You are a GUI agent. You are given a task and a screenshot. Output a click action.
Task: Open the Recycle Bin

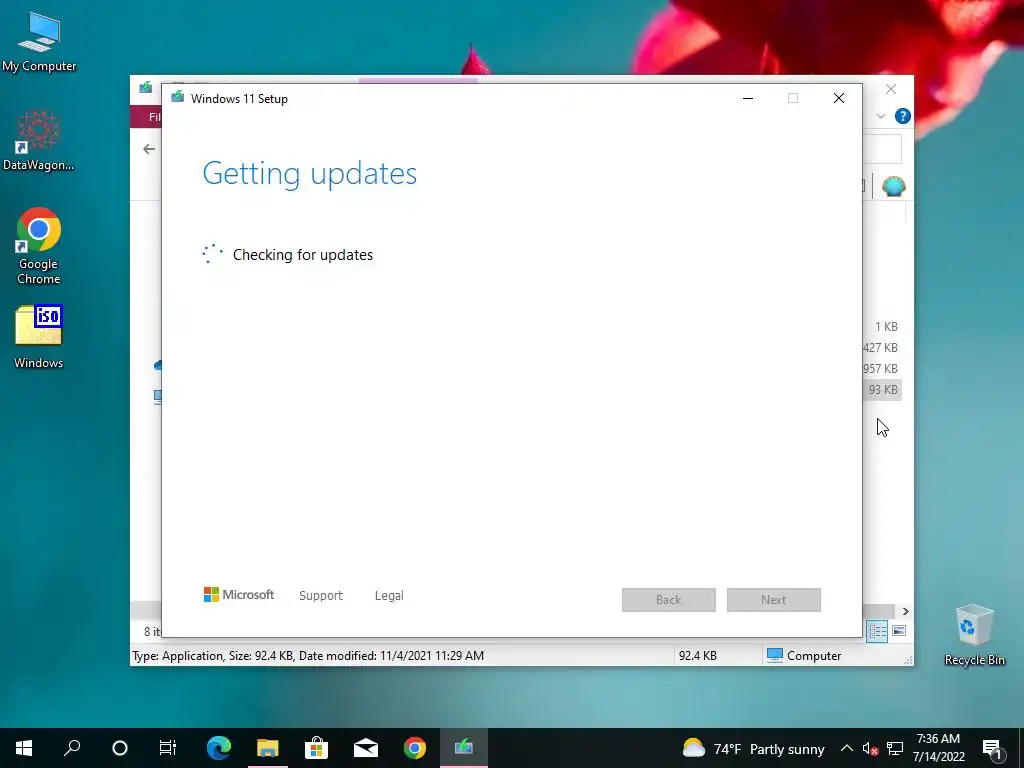(x=974, y=635)
